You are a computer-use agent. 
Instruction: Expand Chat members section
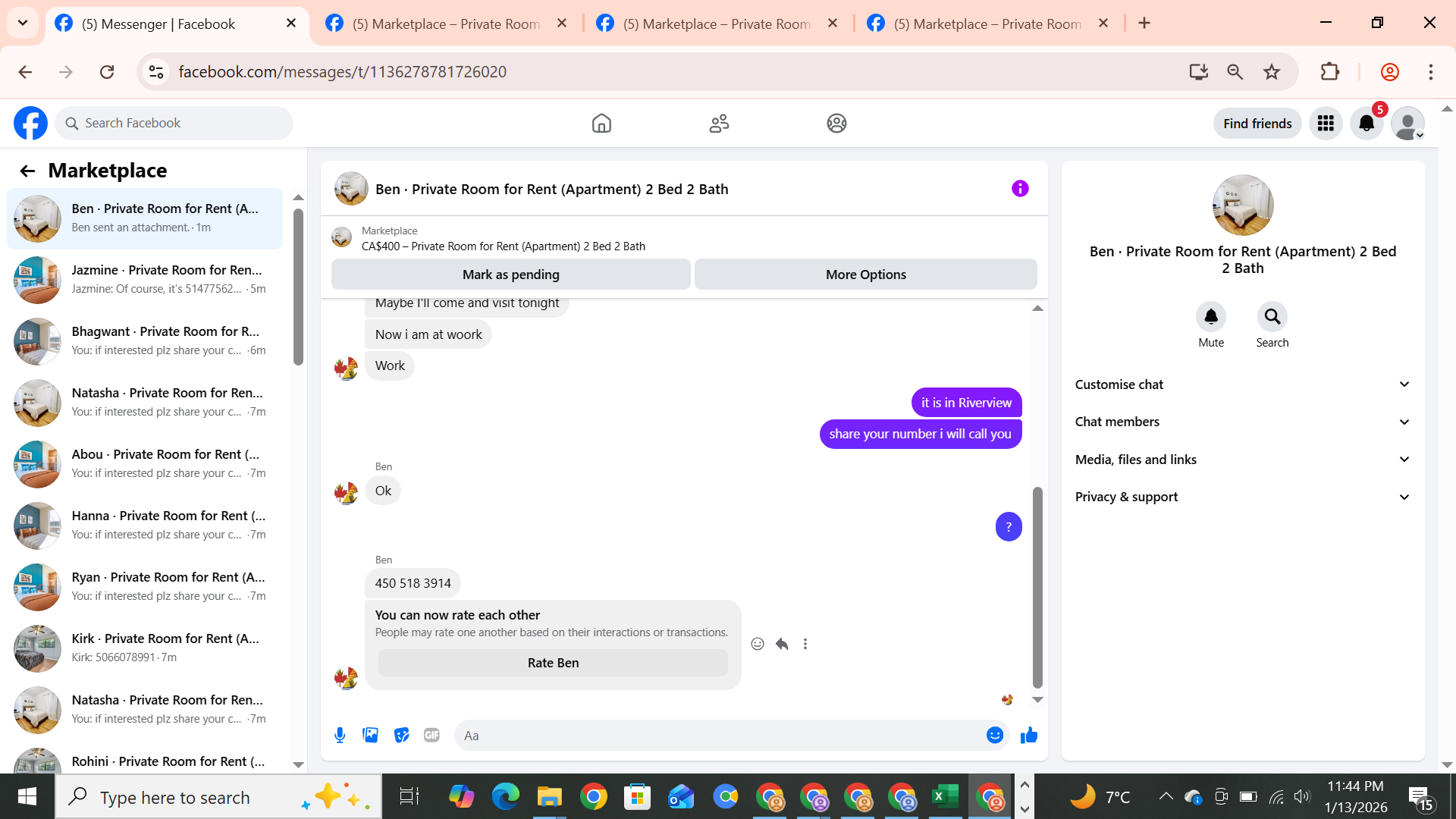coord(1242,422)
